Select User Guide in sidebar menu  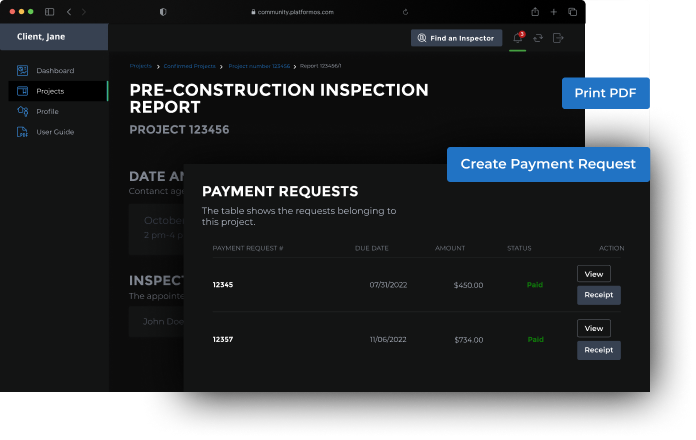click(x=55, y=132)
